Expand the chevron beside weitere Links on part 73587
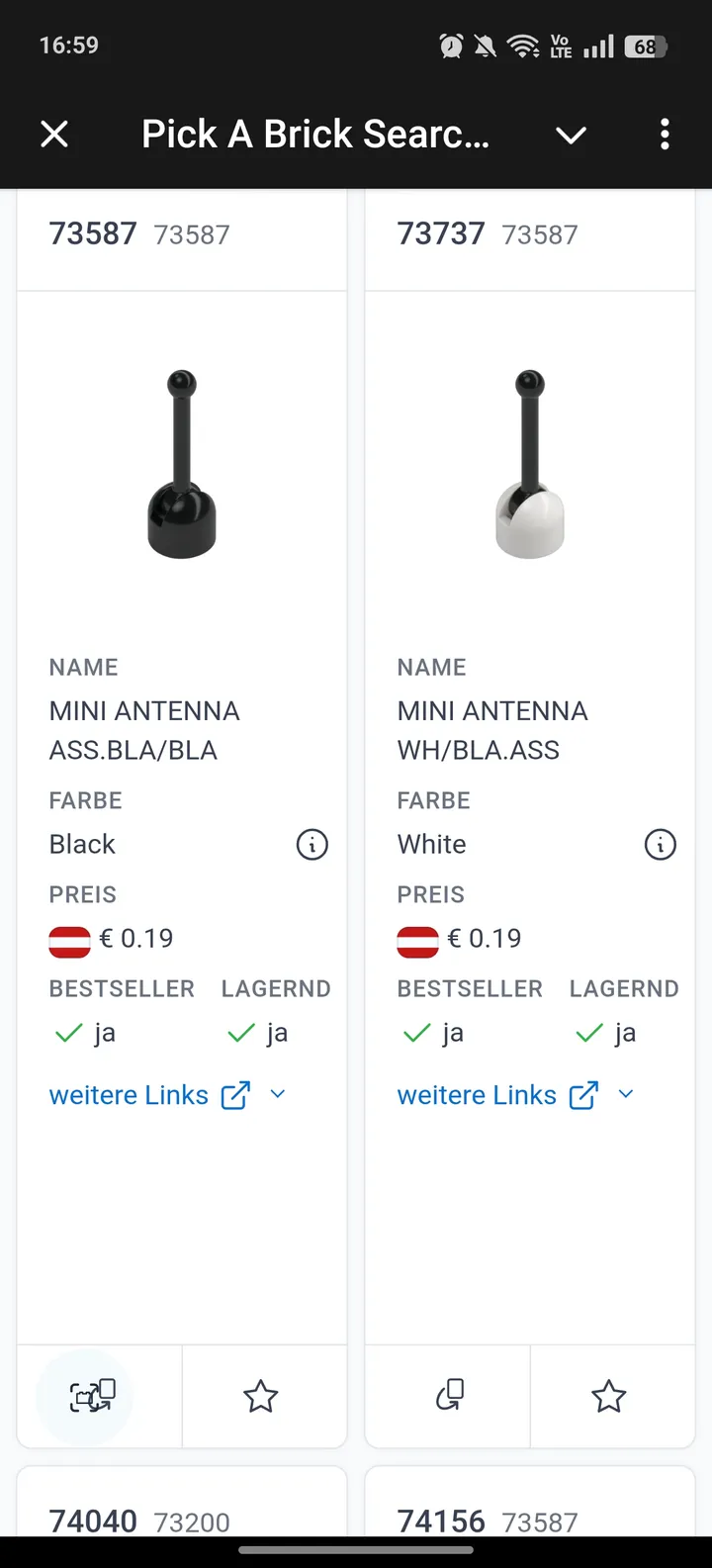The height and width of the screenshot is (1568, 712). [278, 1094]
